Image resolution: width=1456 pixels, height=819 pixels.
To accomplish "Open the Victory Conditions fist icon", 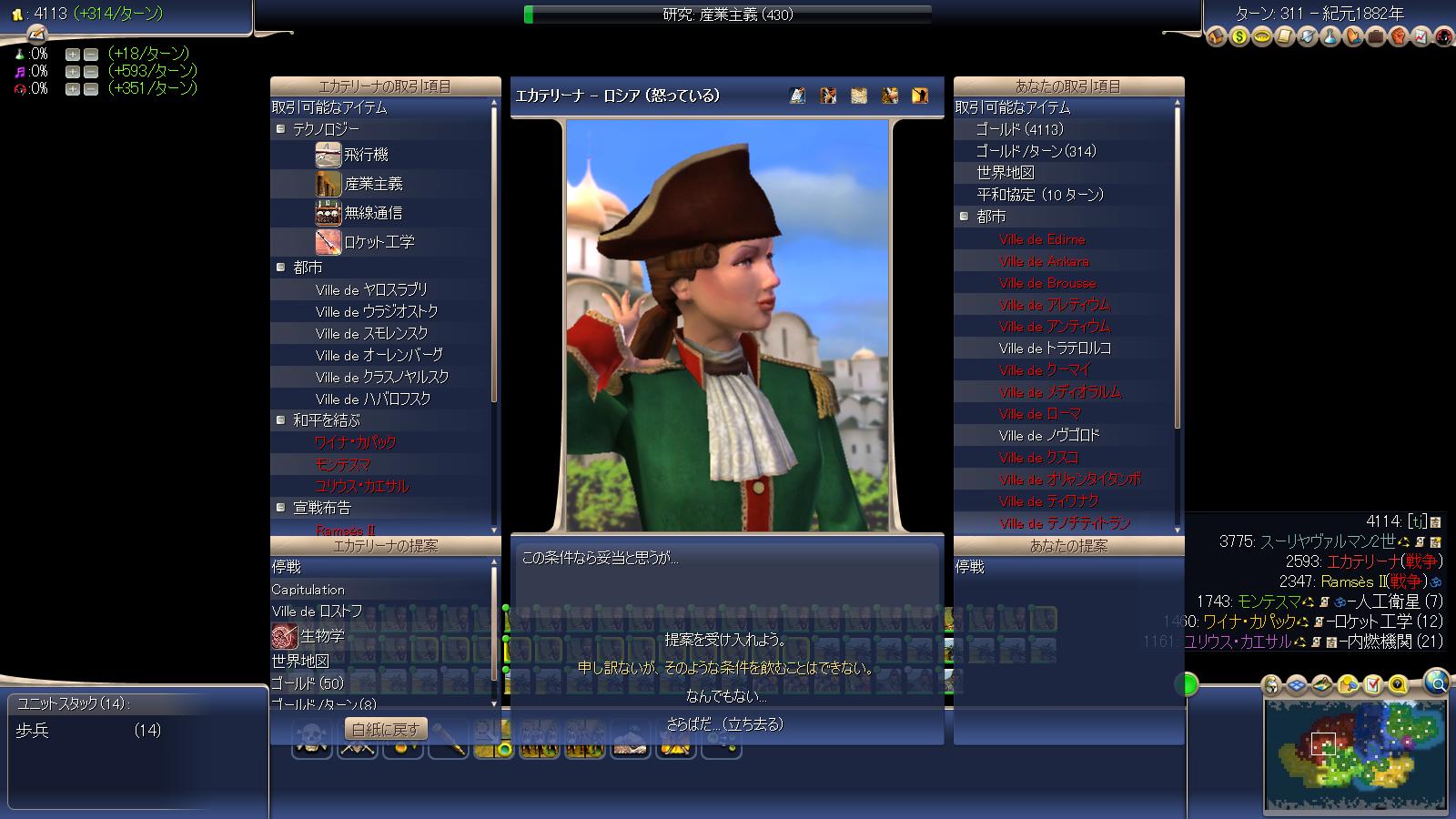I will coord(1398,37).
